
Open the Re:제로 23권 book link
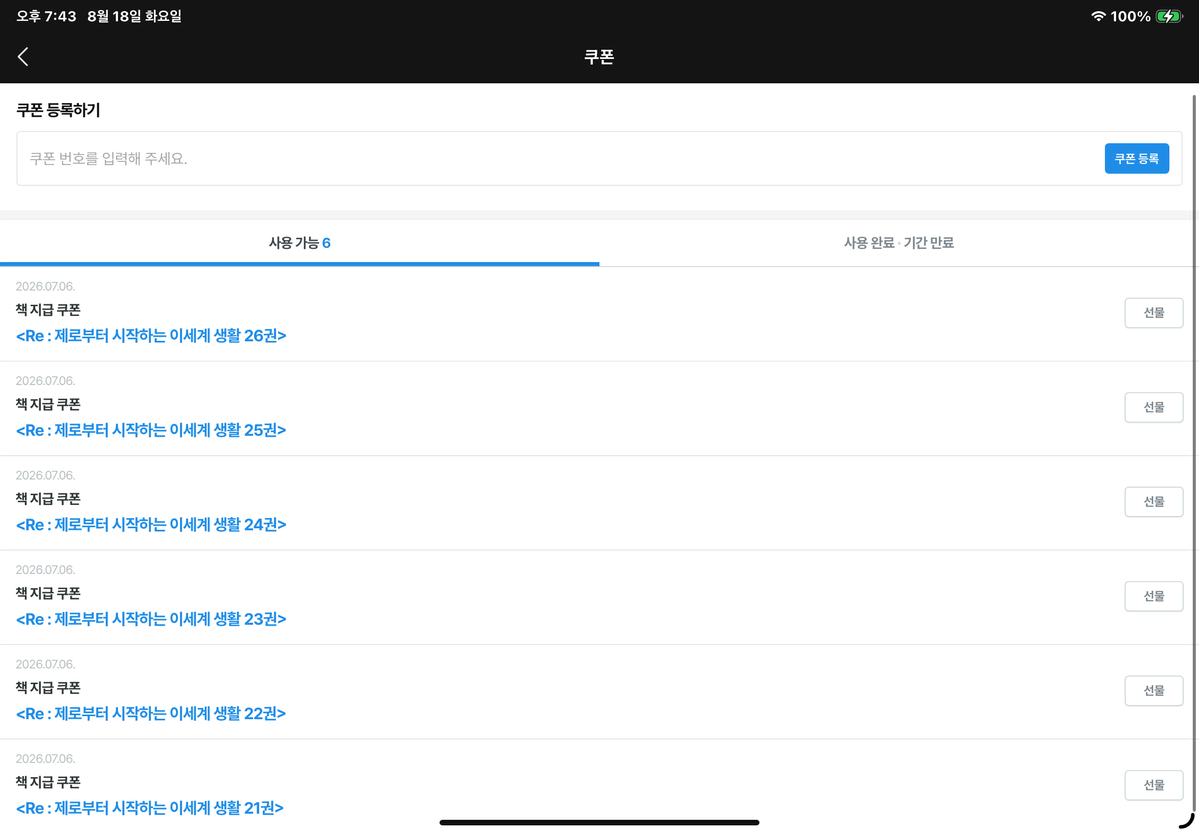point(151,619)
